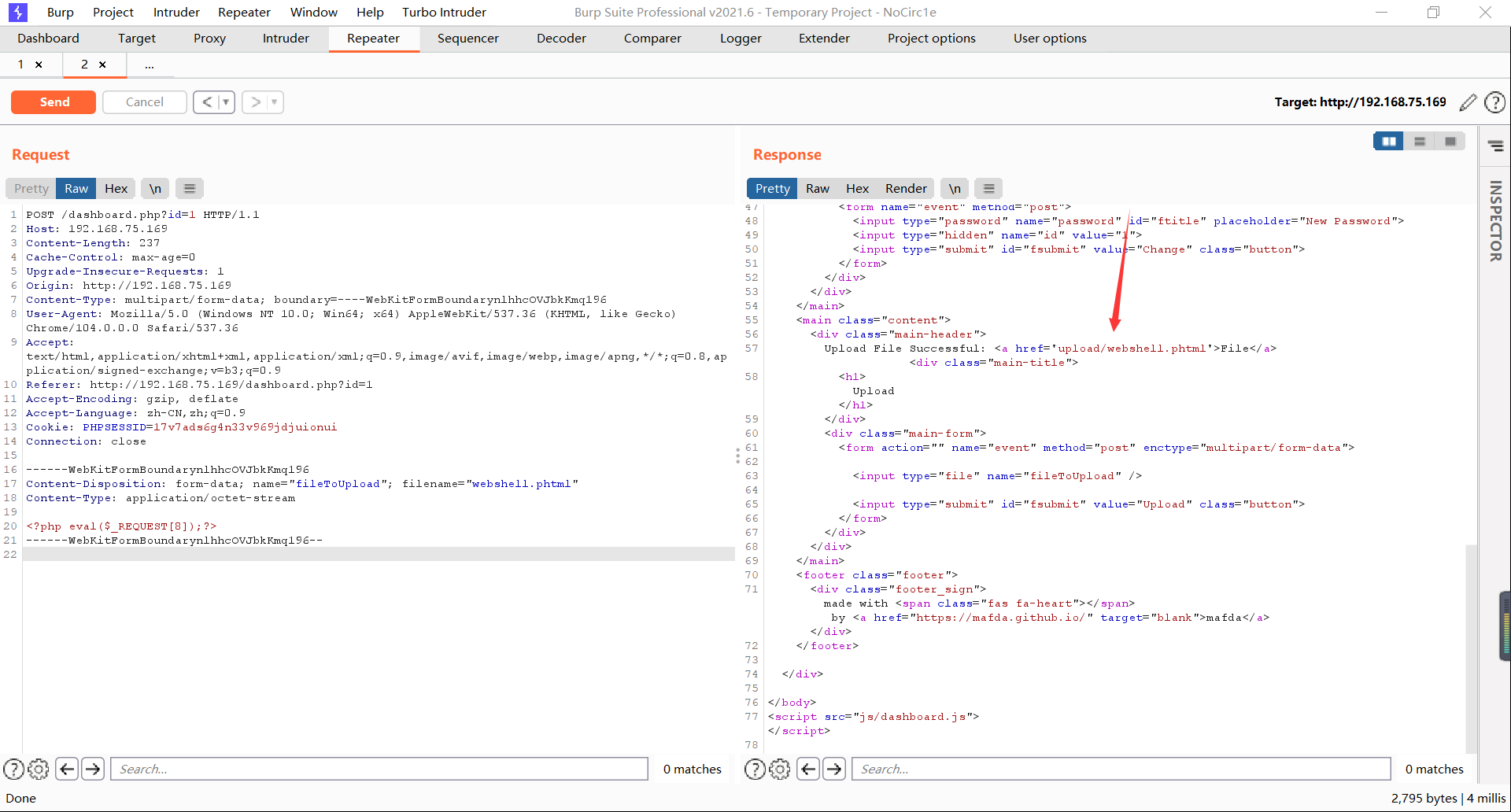Select the combined tabbed layout icon
The height and width of the screenshot is (812, 1511).
(1450, 142)
